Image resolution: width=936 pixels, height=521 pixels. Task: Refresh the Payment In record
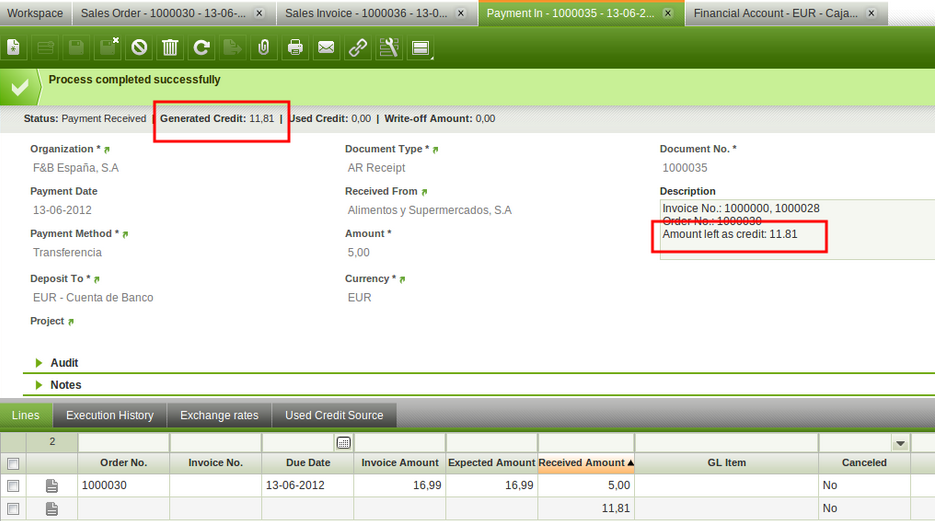201,47
